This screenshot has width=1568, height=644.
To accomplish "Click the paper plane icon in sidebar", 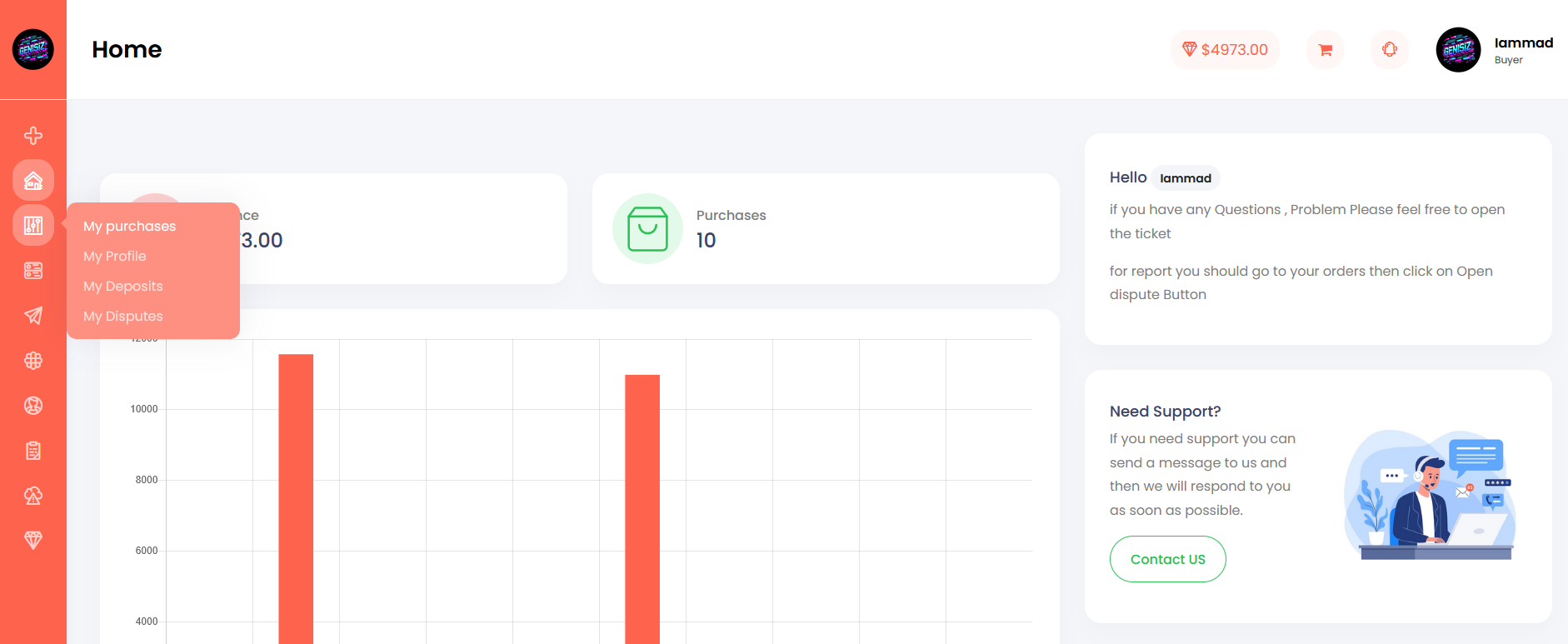I will click(x=33, y=316).
